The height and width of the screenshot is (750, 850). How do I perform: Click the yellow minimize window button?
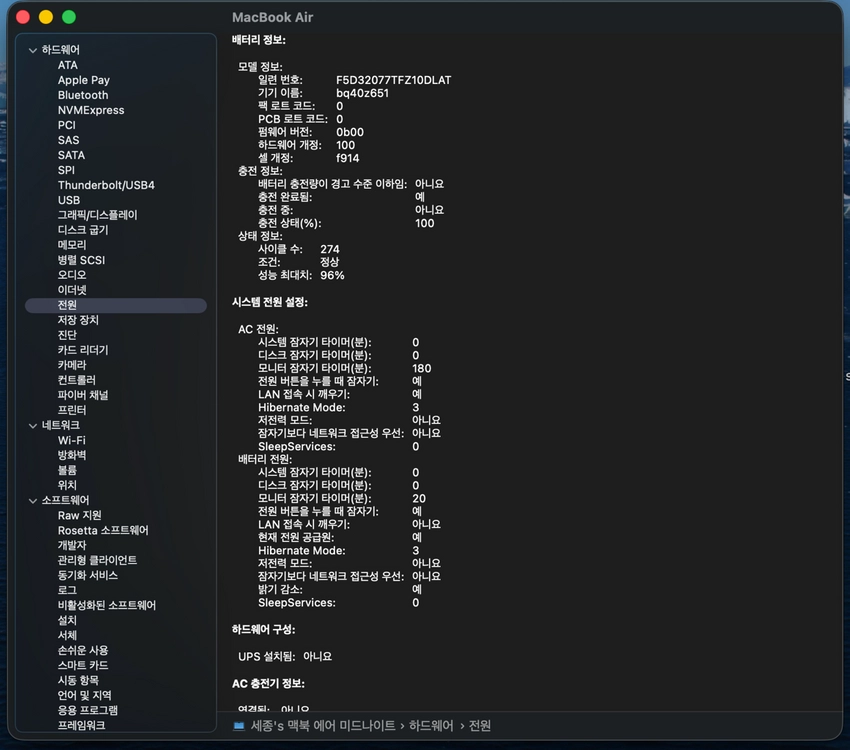[x=46, y=17]
